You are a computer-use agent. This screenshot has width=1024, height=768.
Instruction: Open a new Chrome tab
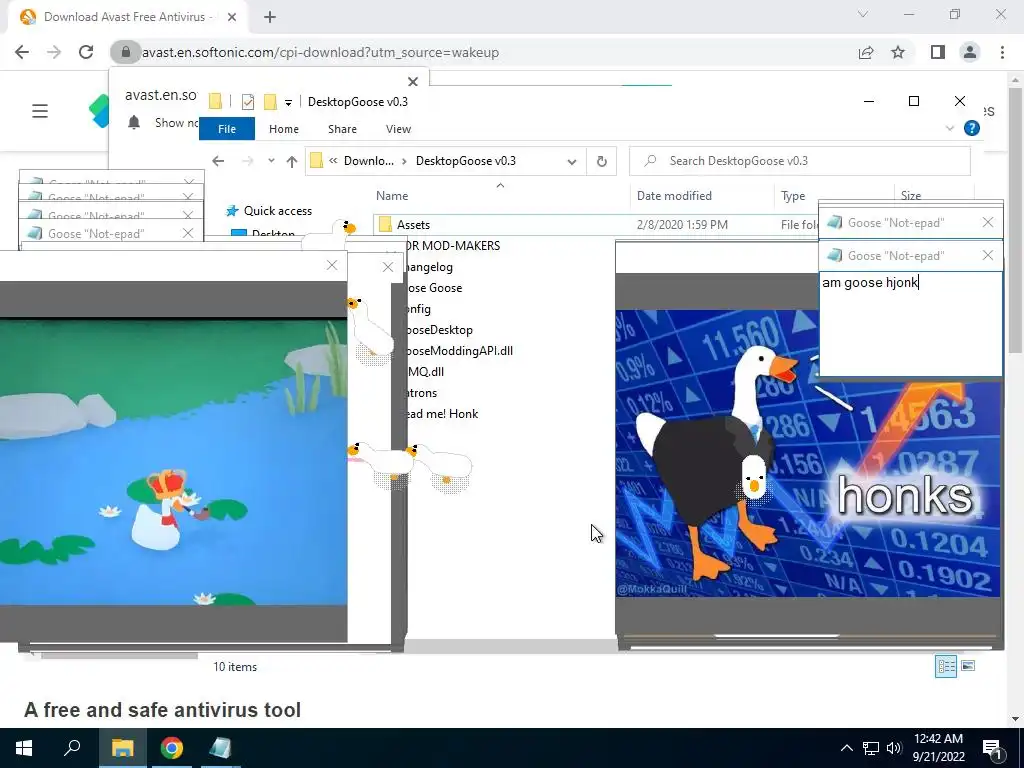pos(270,17)
